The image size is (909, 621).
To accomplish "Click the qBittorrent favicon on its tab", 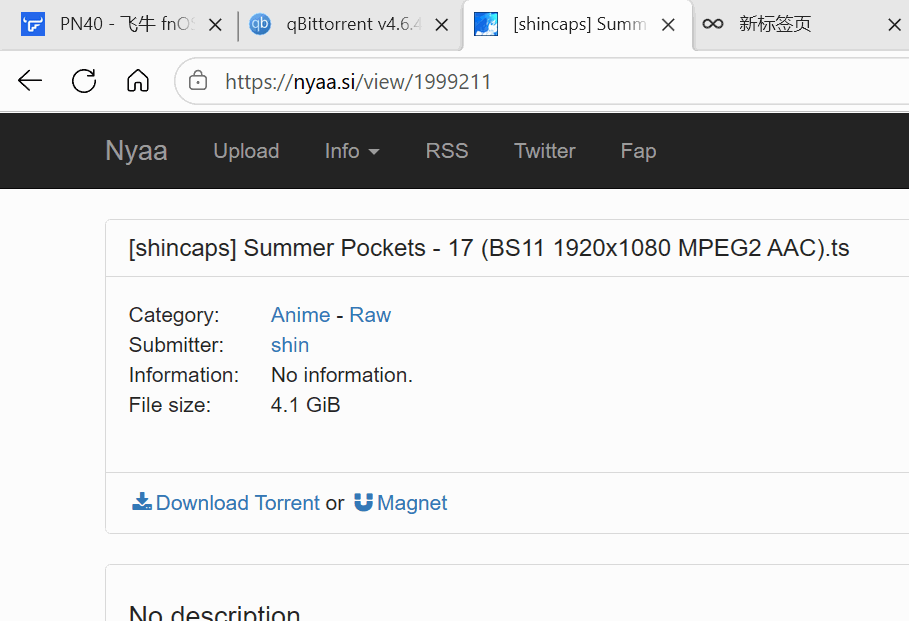I will click(x=260, y=24).
